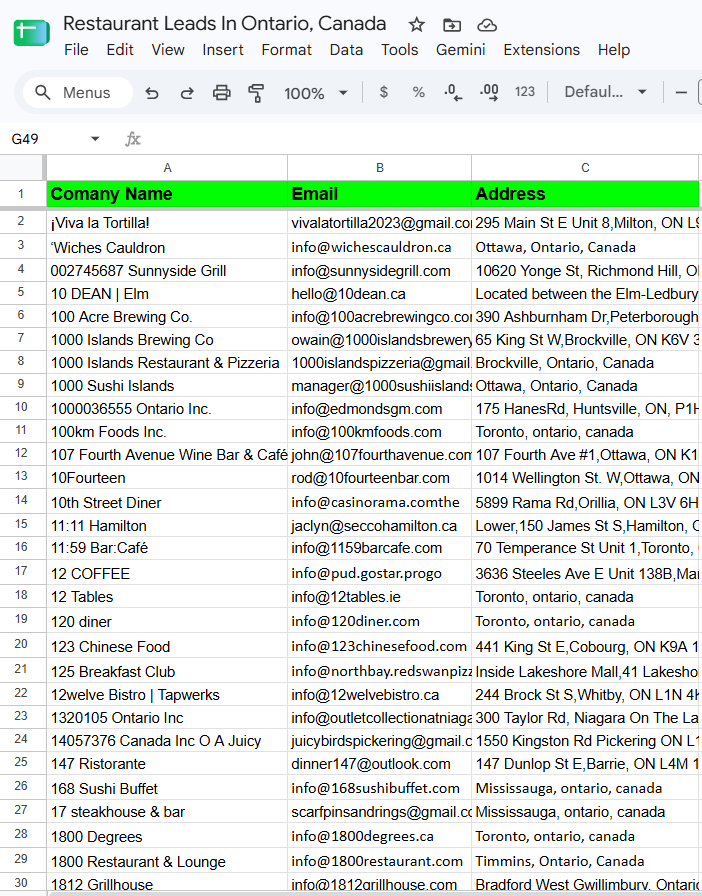702x896 pixels.
Task: Select cell rod@10fourteenbar.com
Action: coord(380,478)
